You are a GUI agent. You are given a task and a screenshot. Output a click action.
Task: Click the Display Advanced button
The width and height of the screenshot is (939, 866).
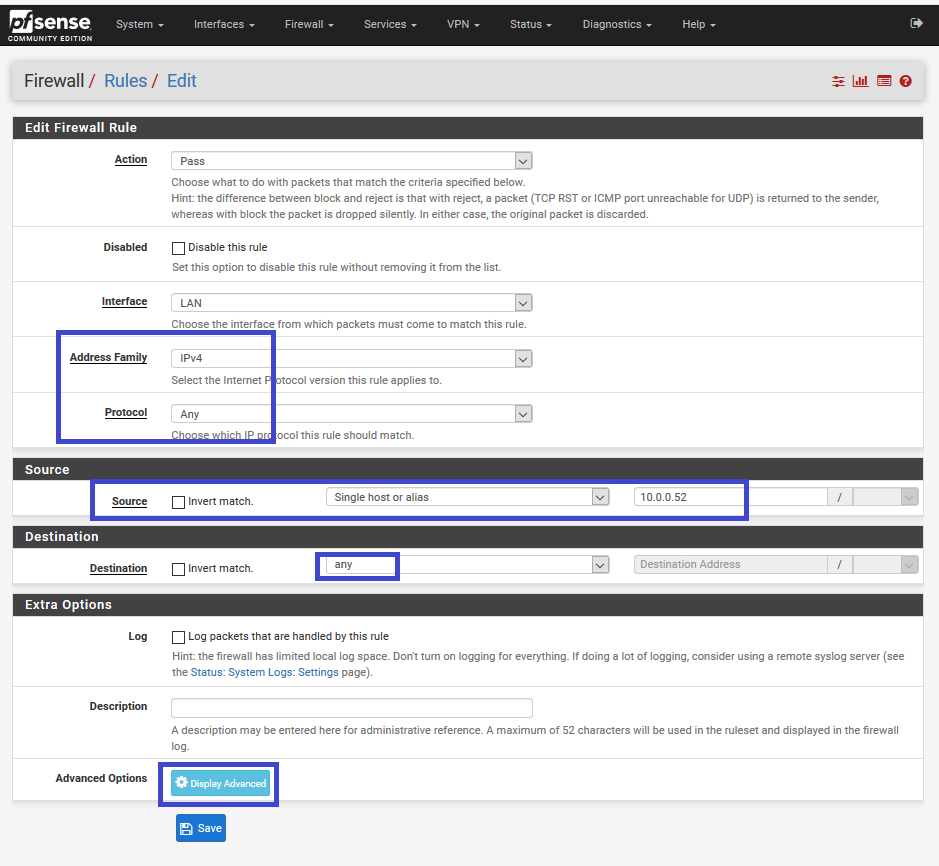pos(220,783)
